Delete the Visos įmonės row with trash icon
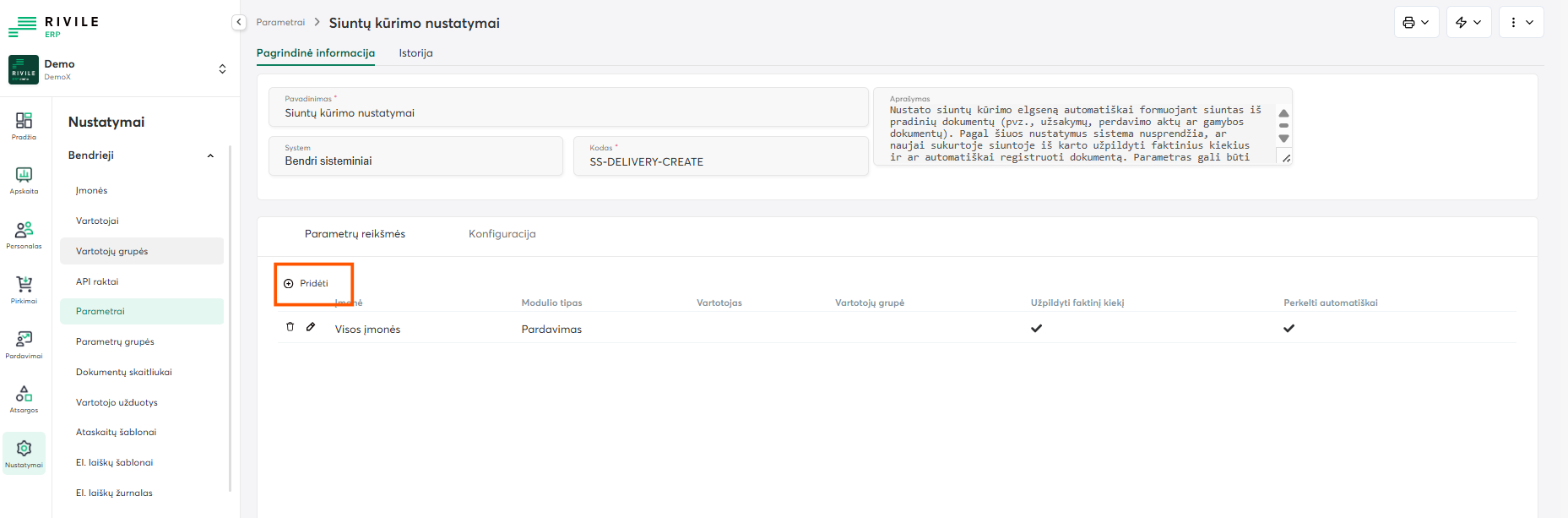This screenshot has width=1568, height=518. 290,327
